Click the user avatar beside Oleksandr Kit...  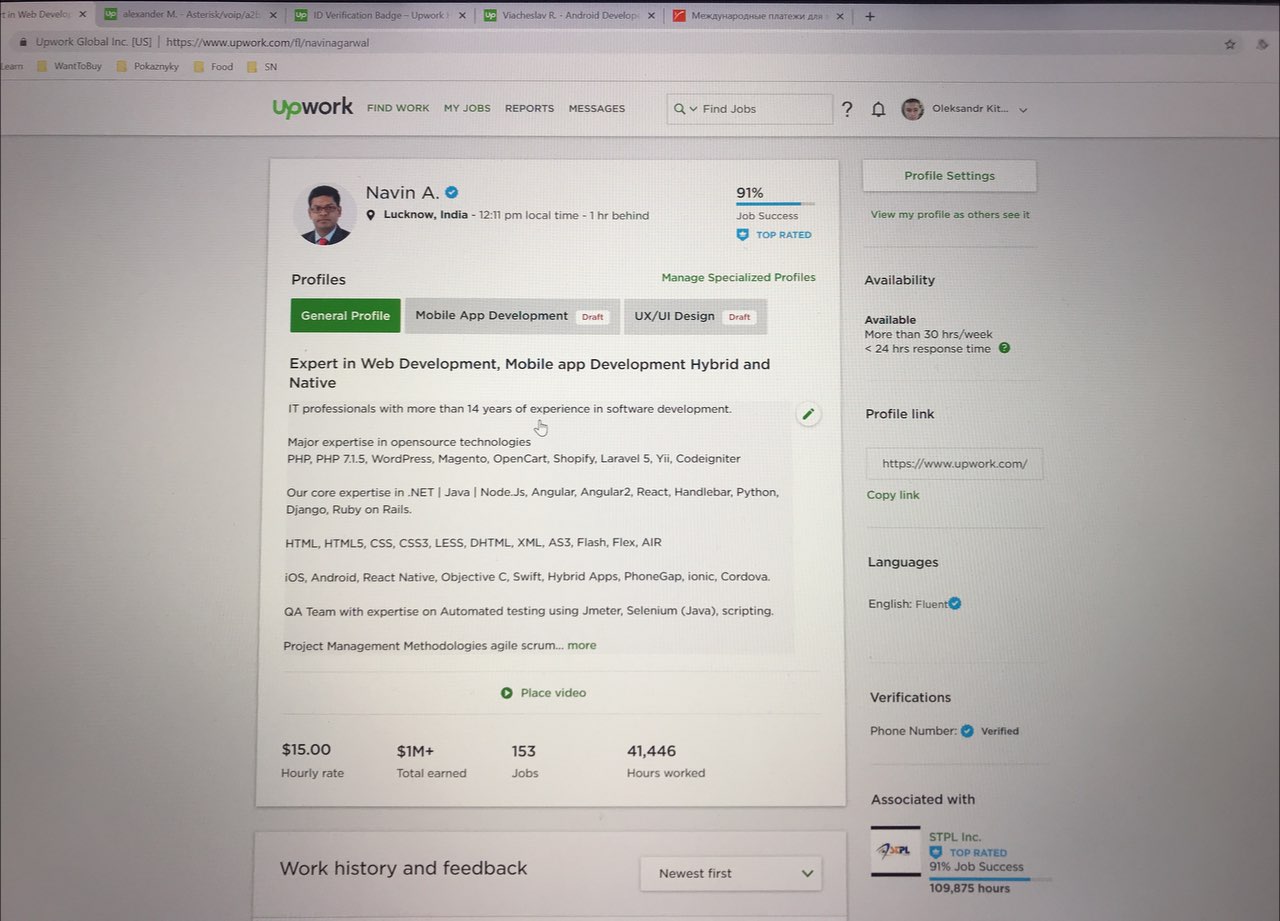coord(912,109)
